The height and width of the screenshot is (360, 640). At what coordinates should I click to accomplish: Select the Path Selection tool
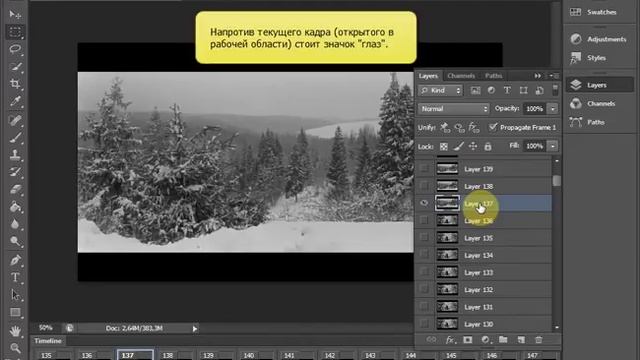[15, 295]
